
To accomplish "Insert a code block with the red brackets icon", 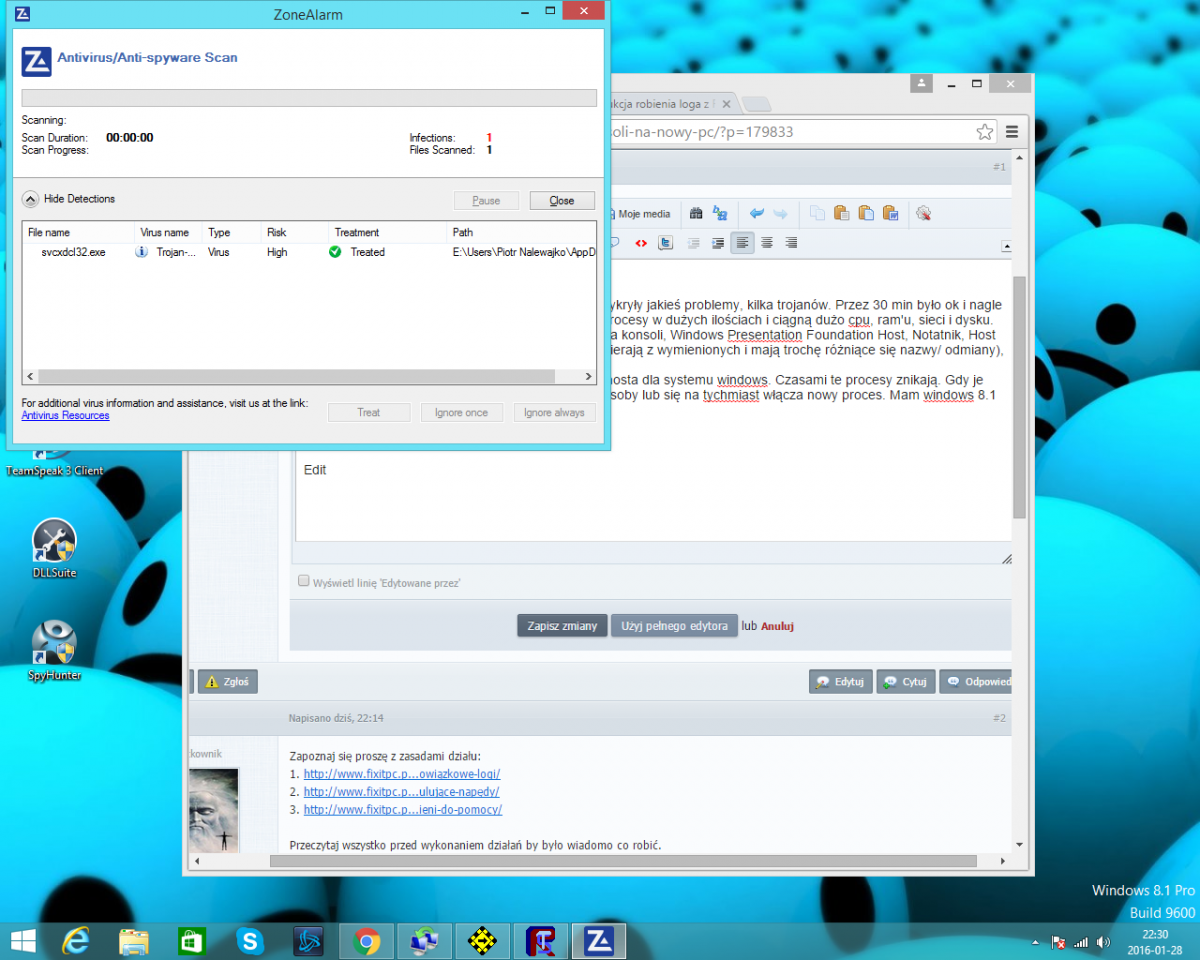I will tap(641, 242).
